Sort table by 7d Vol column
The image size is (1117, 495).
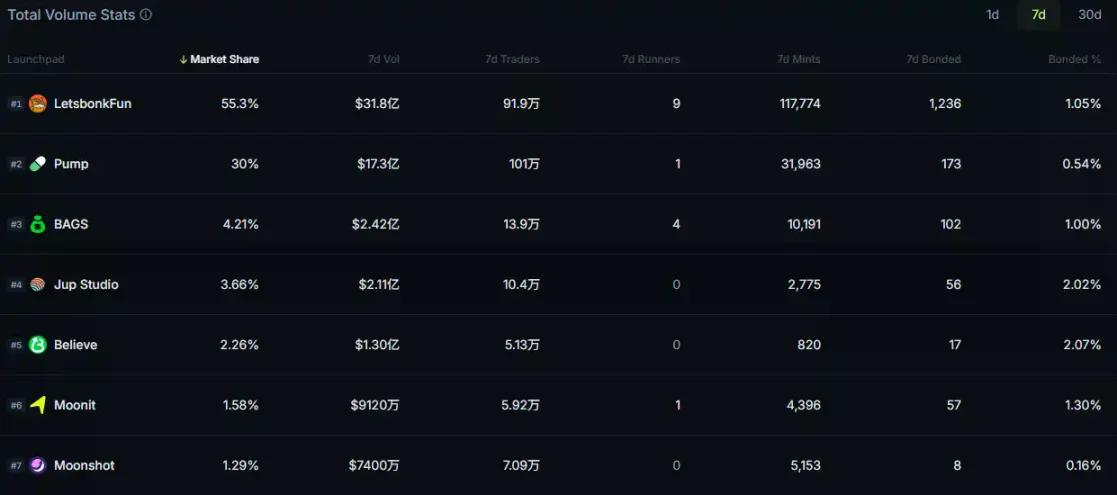[383, 59]
